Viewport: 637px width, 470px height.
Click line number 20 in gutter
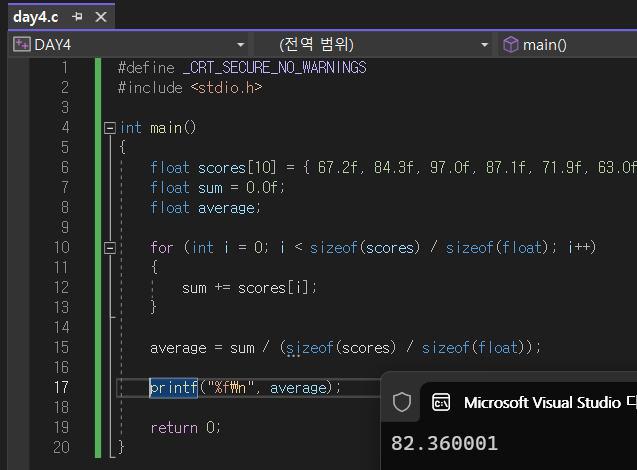click(61, 447)
